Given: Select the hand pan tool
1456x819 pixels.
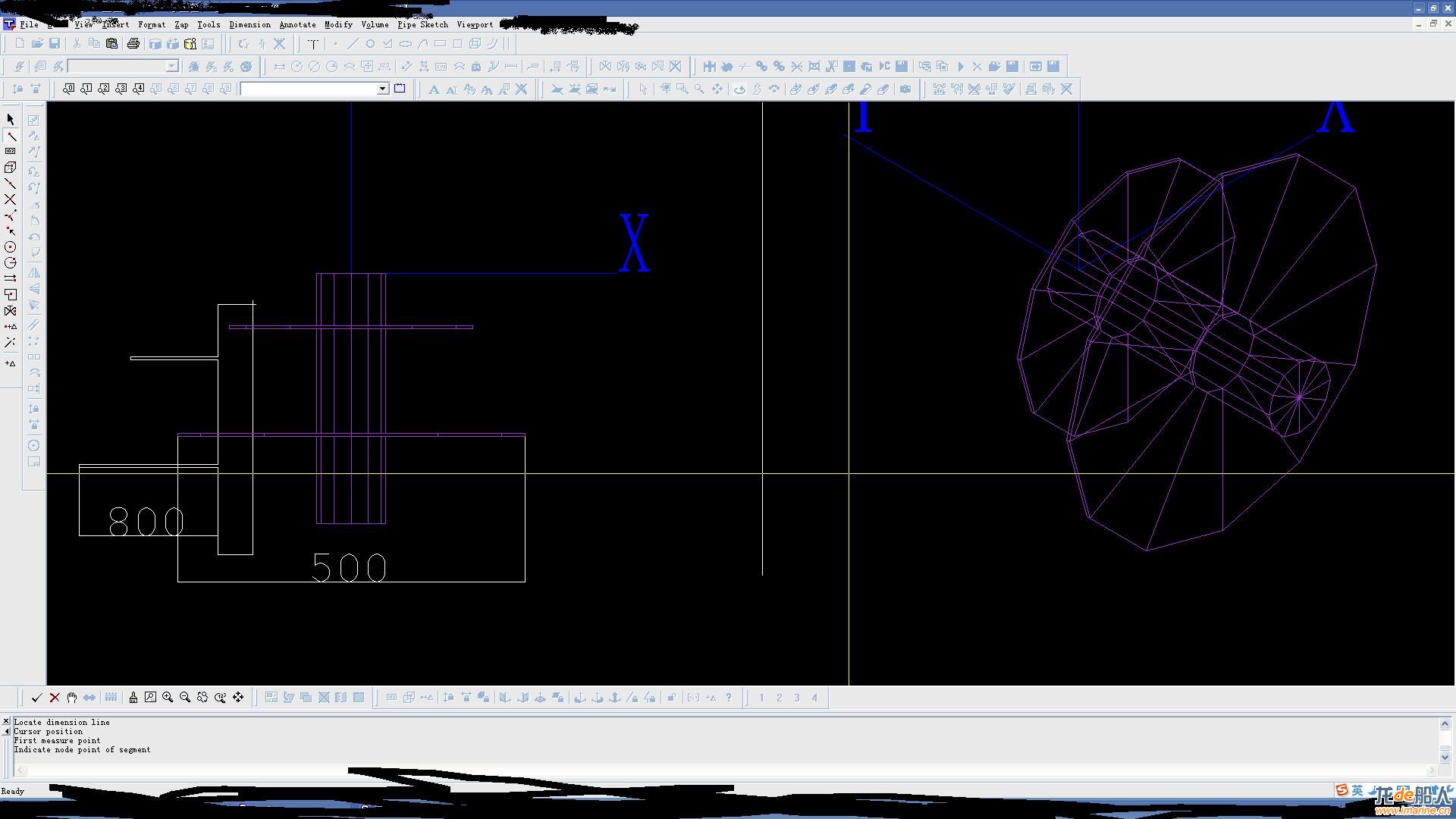Looking at the screenshot, I should (x=72, y=698).
